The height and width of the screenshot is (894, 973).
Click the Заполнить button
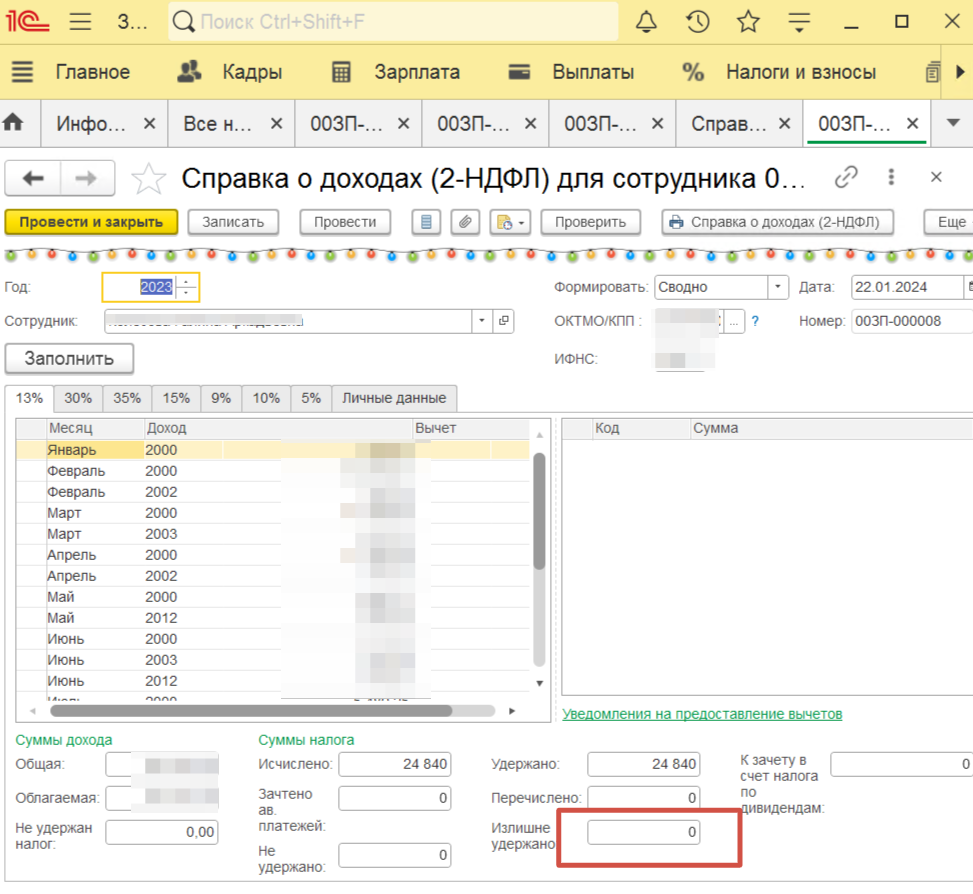[x=70, y=359]
